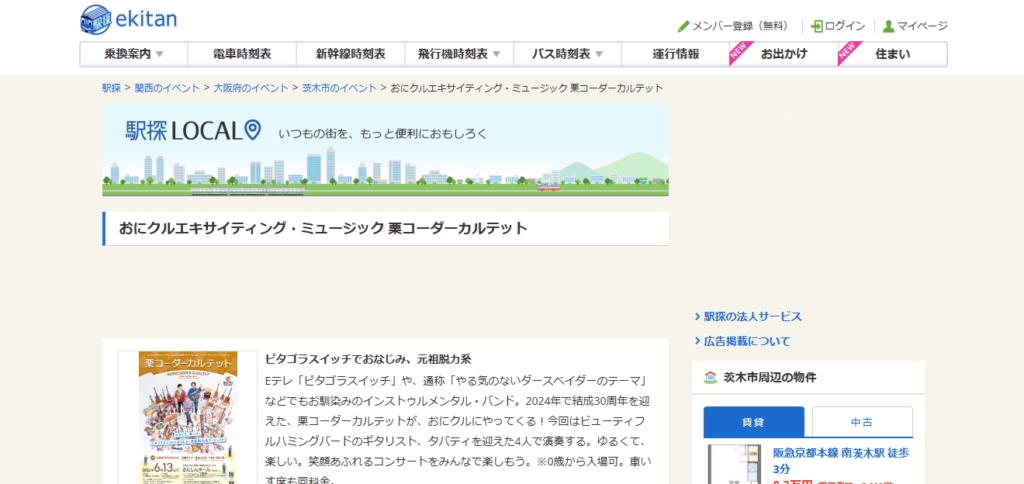Go to 運行情報 in navigation bar
This screenshot has height=484, width=1024.
tap(675, 54)
